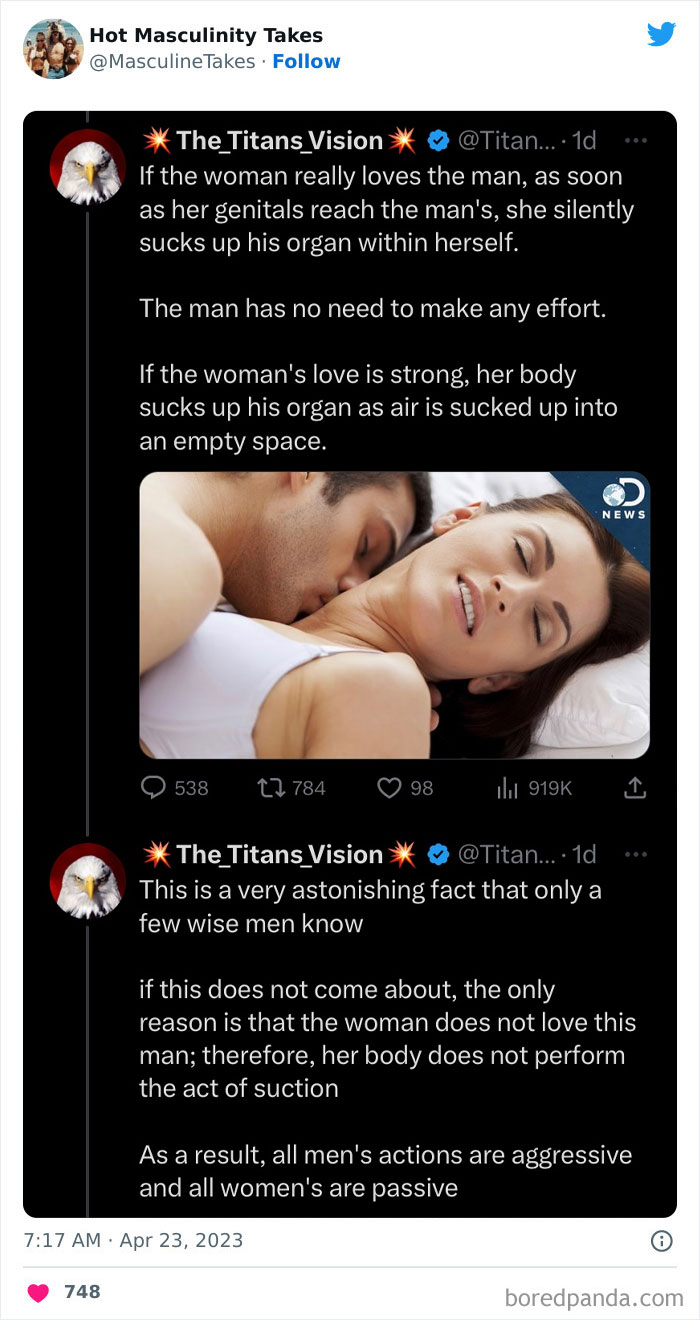The height and width of the screenshot is (1320, 700).
Task: Select the share upload icon
Action: pos(634,788)
